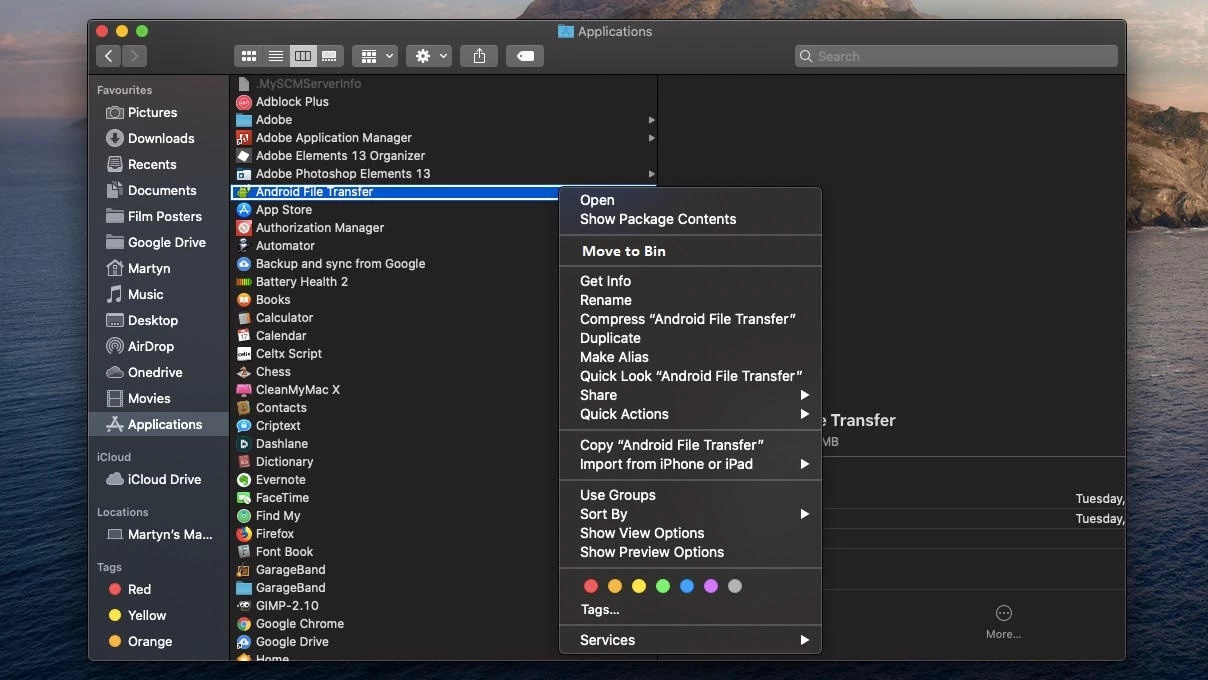Select the GarageBand application icon
The width and height of the screenshot is (1208, 680).
(x=244, y=569)
